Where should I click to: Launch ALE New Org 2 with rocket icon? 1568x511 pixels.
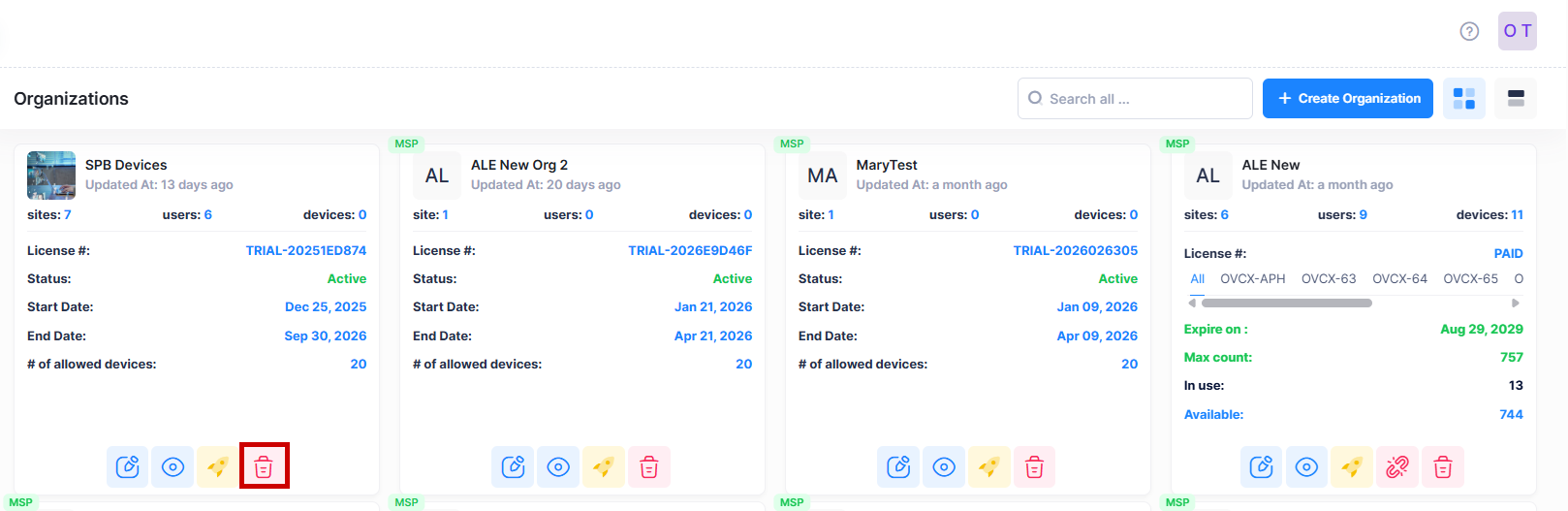(603, 466)
